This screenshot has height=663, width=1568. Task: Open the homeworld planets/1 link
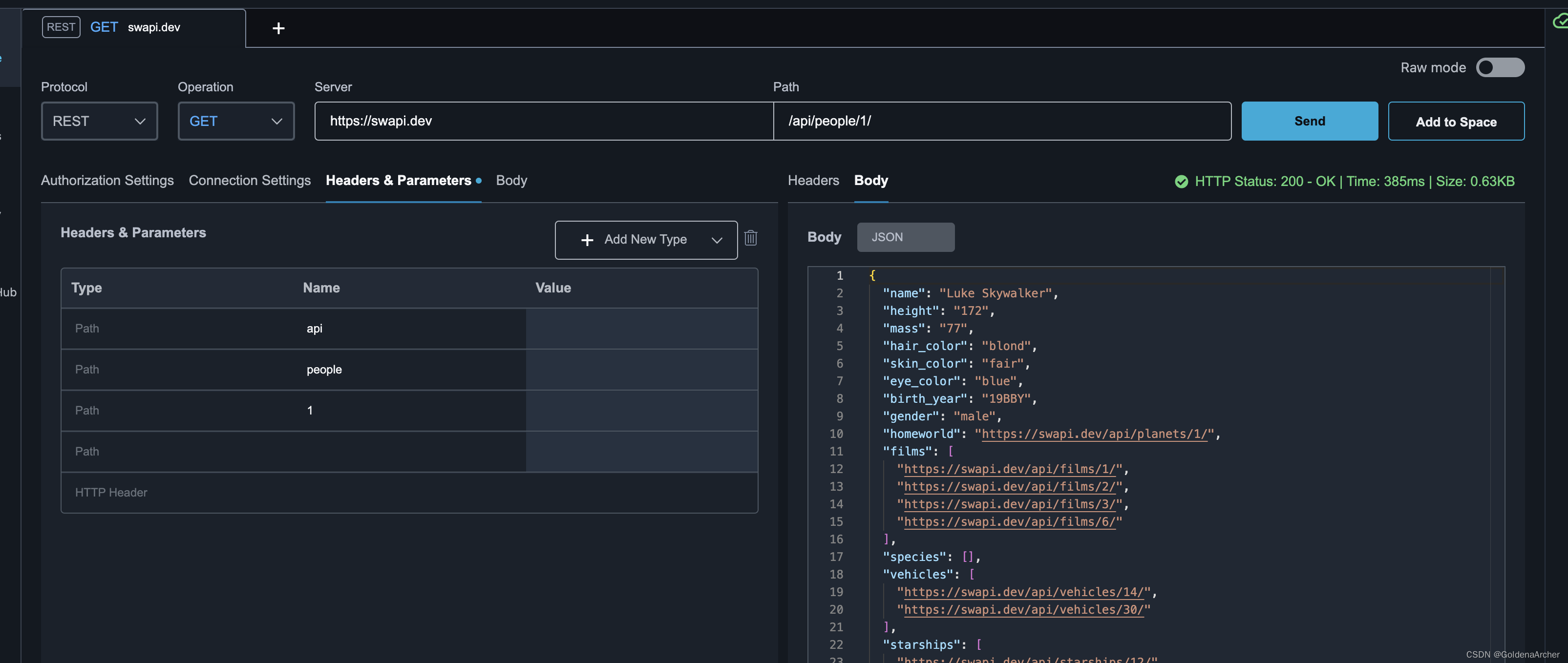click(1094, 434)
